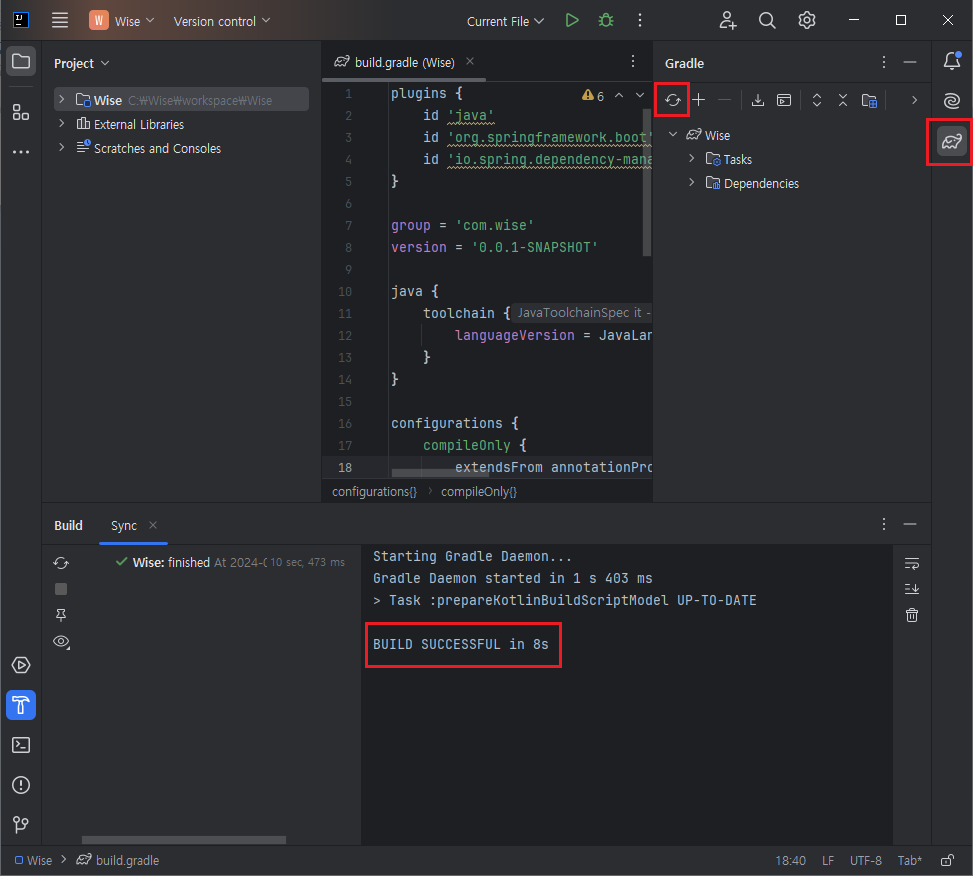Click the Build hammer icon in the left sidebar
The width and height of the screenshot is (973, 876).
tap(21, 705)
